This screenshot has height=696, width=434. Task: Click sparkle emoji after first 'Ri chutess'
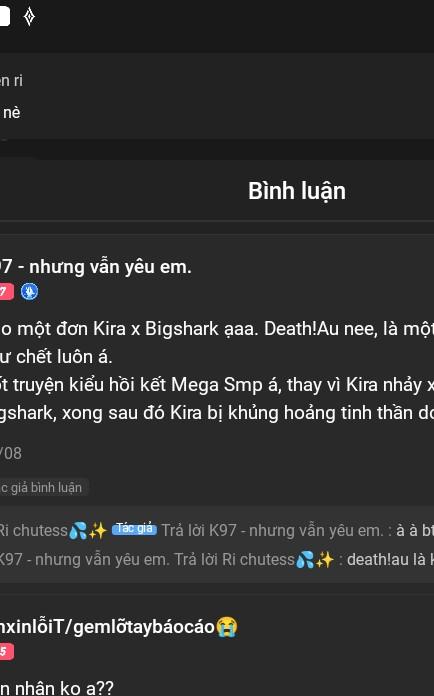(x=98, y=530)
